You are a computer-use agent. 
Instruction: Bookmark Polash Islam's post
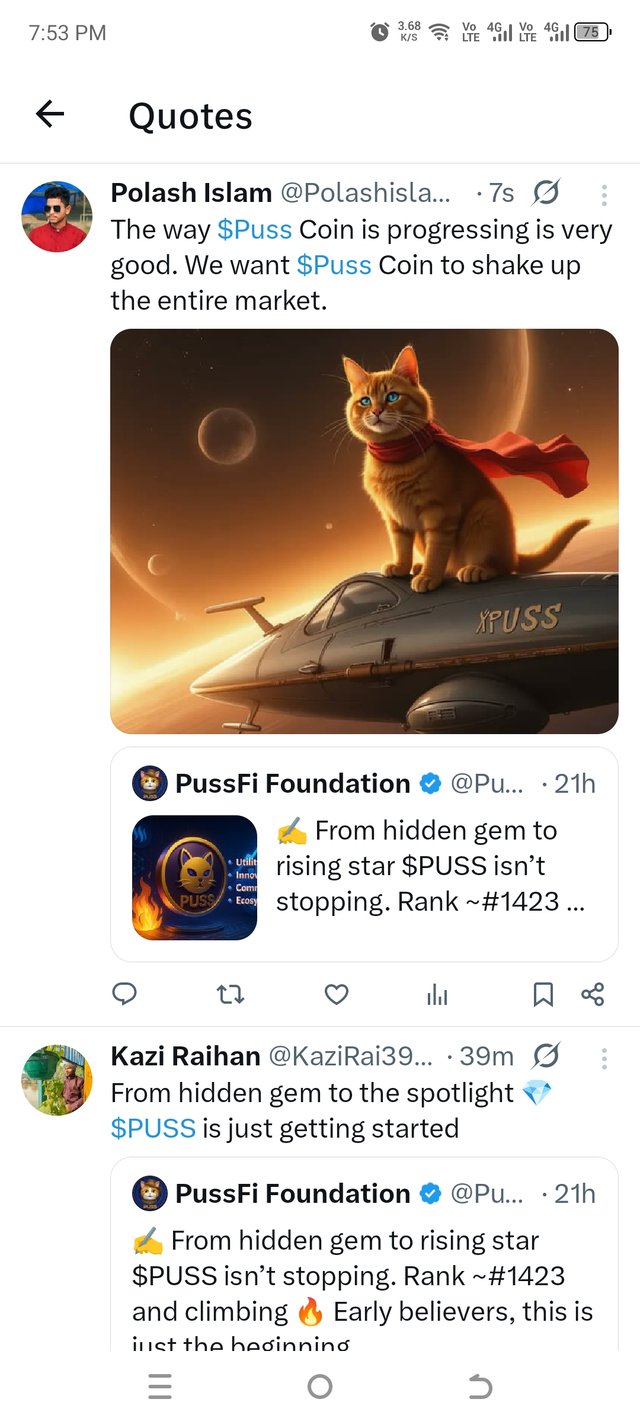pos(542,994)
